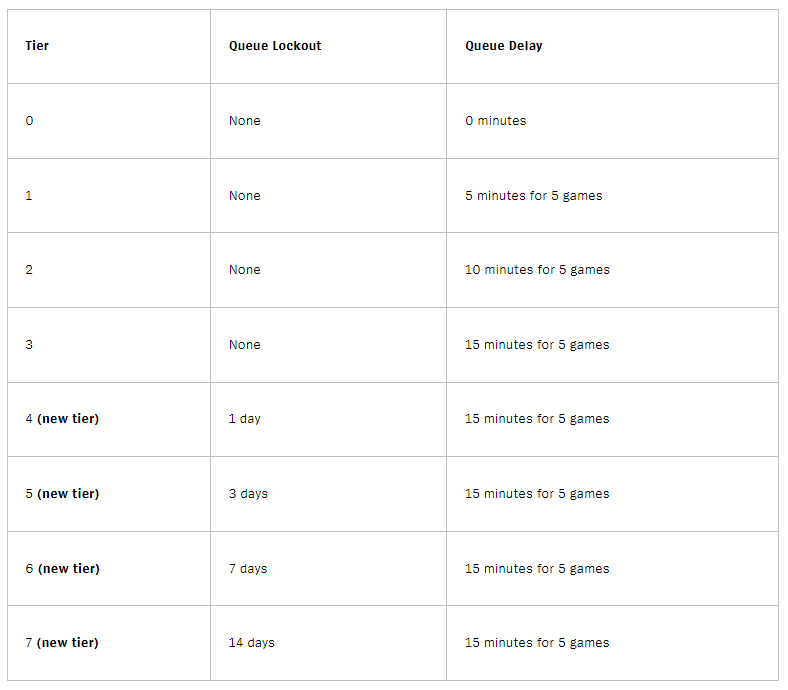
Task: Click the Tier column header
Action: [37, 46]
